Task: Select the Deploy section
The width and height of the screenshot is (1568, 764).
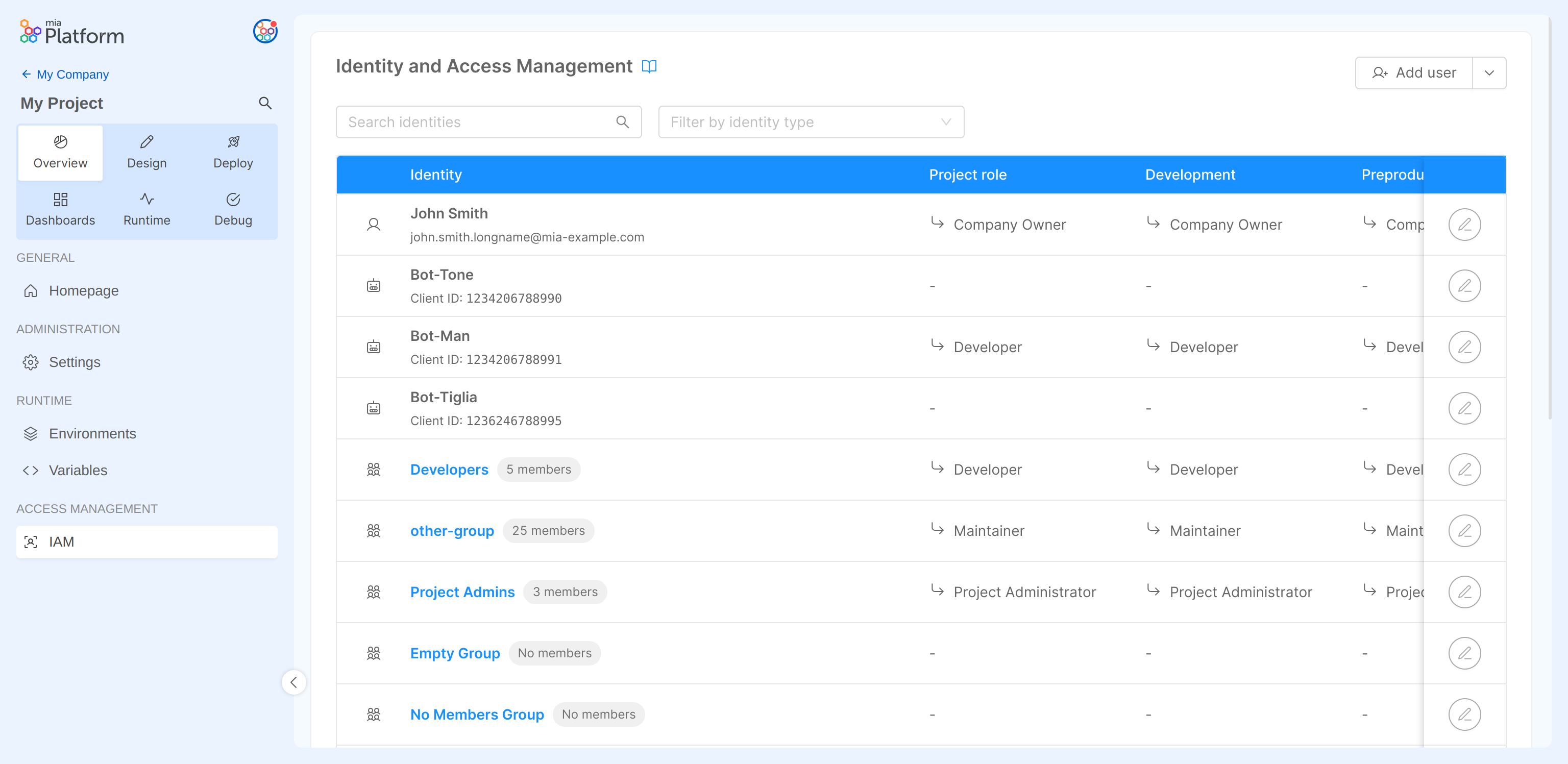Action: click(233, 152)
